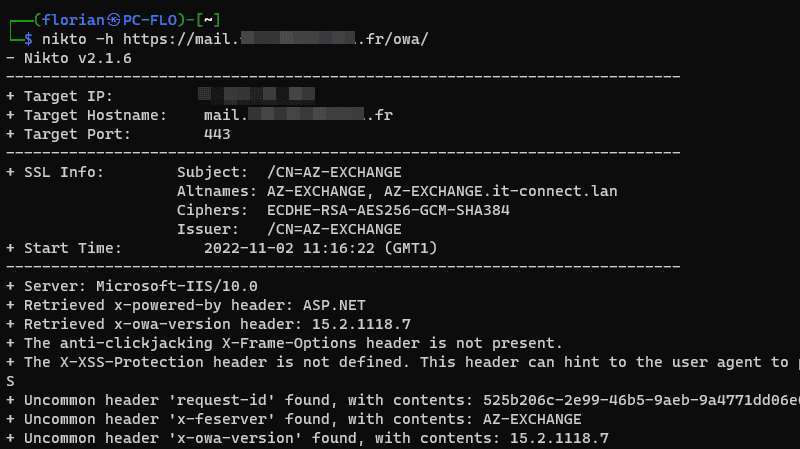Click the Kali icon in the prompt
The height and width of the screenshot is (449, 800).
114,20
